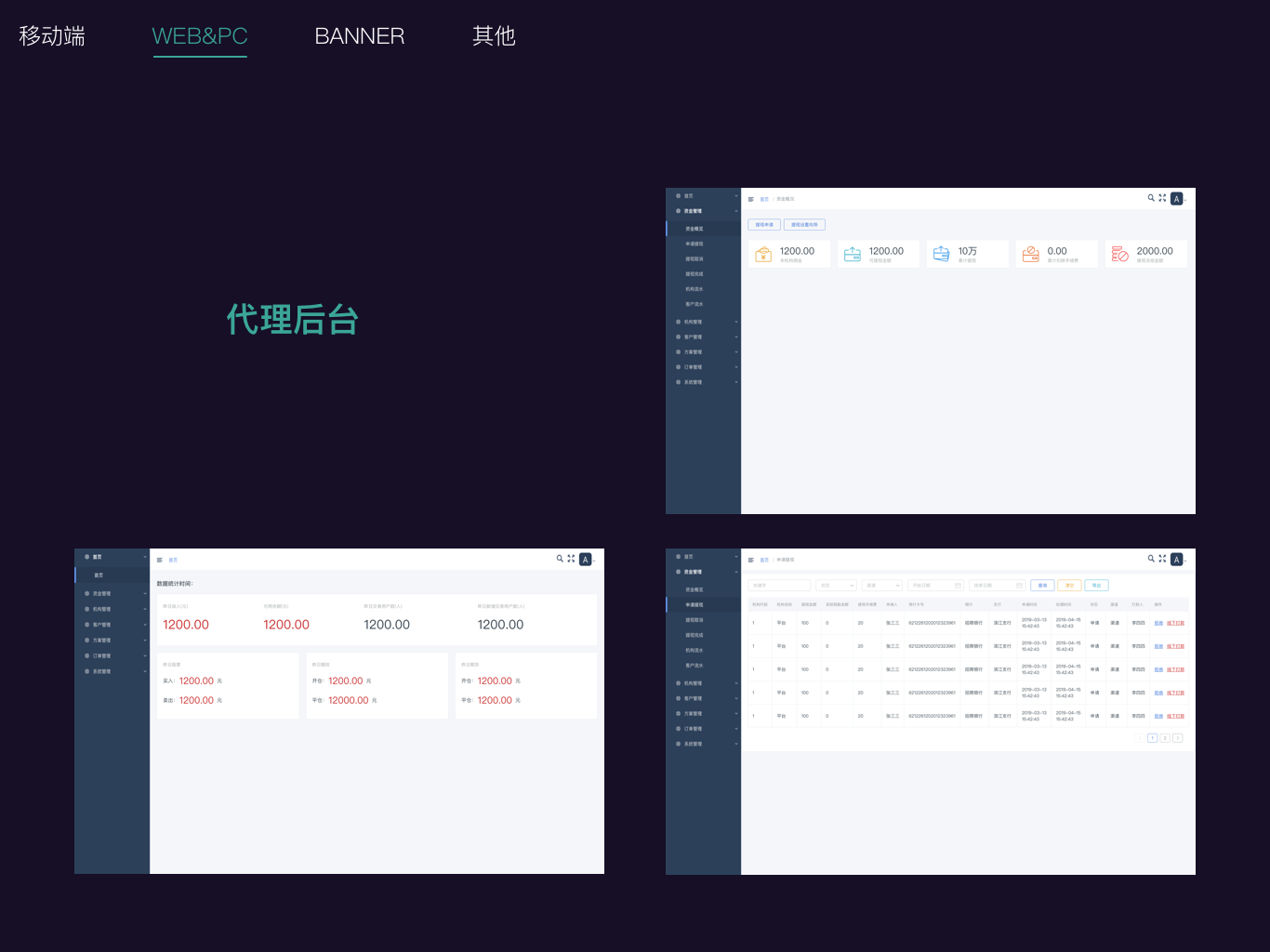This screenshot has width=1270, height=952.
Task: Click 首页 breadcrumb link in withdrawal table screen
Action: point(764,560)
